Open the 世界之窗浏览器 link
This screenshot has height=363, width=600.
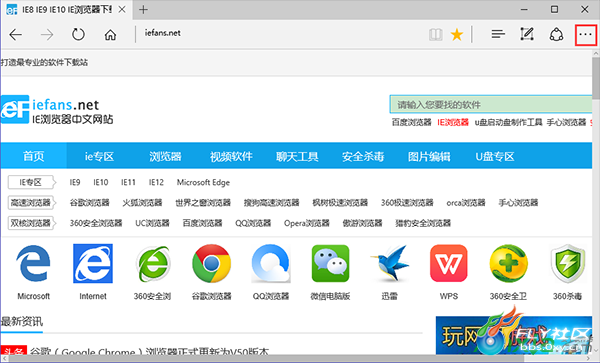[203, 202]
